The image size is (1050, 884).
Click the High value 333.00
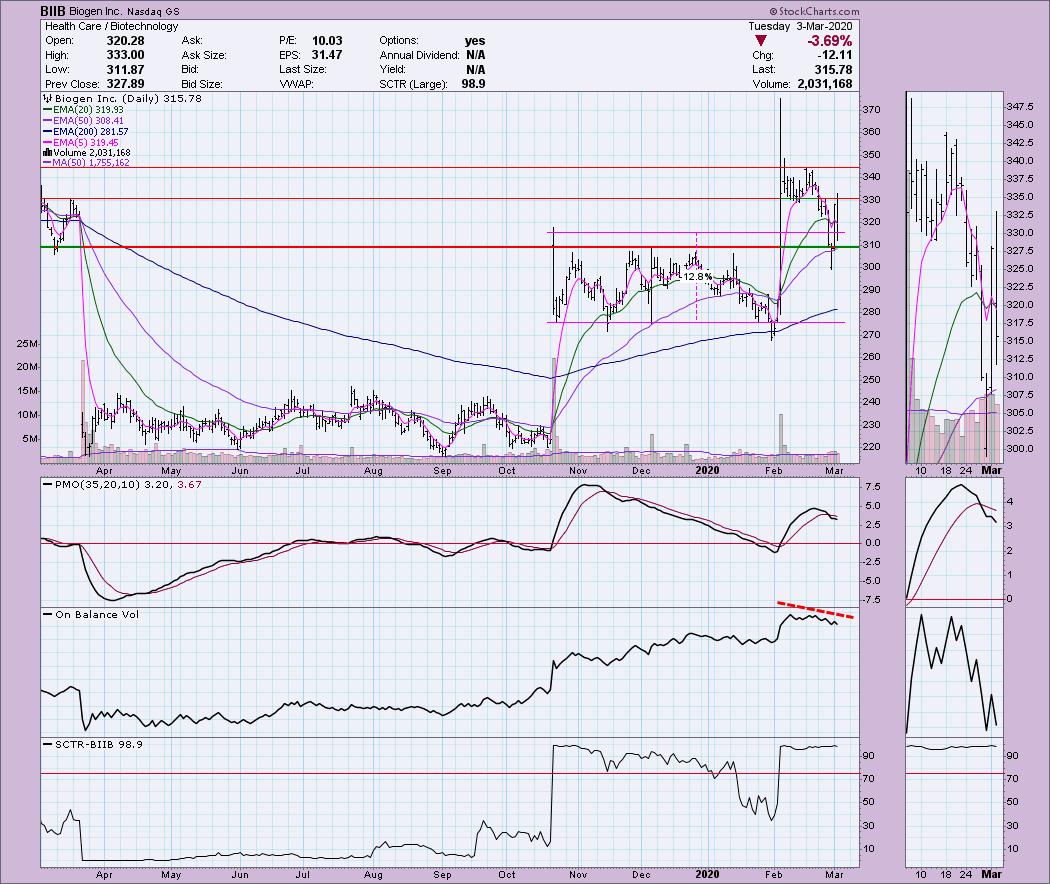(125, 56)
